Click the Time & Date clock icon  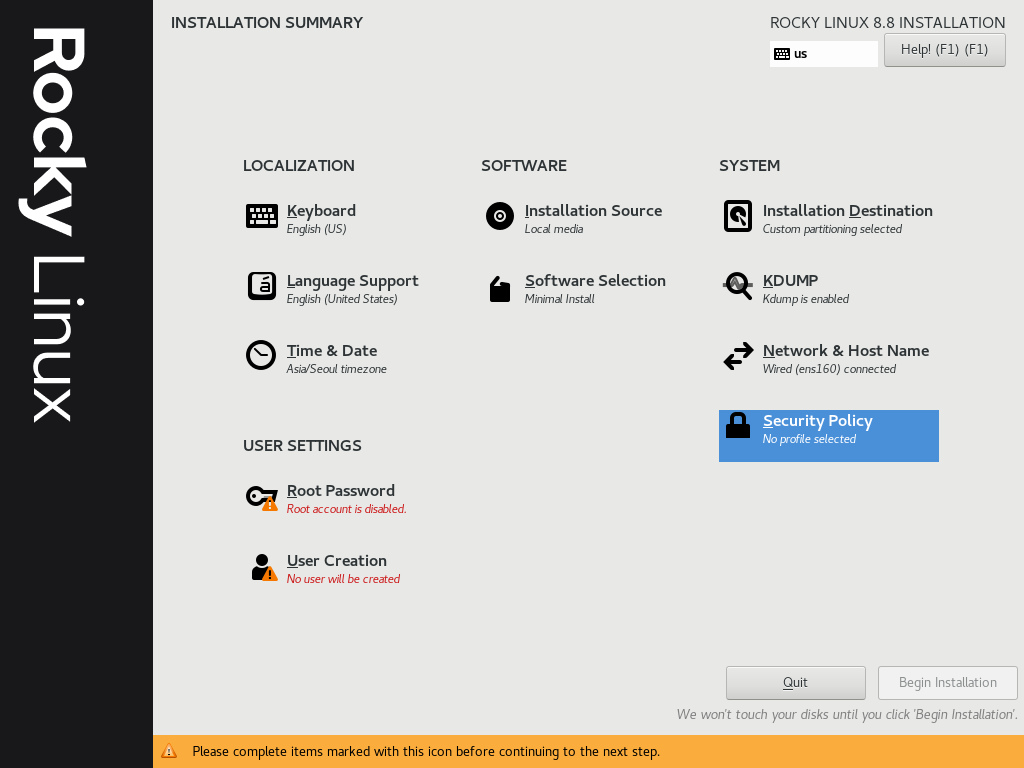(x=261, y=355)
